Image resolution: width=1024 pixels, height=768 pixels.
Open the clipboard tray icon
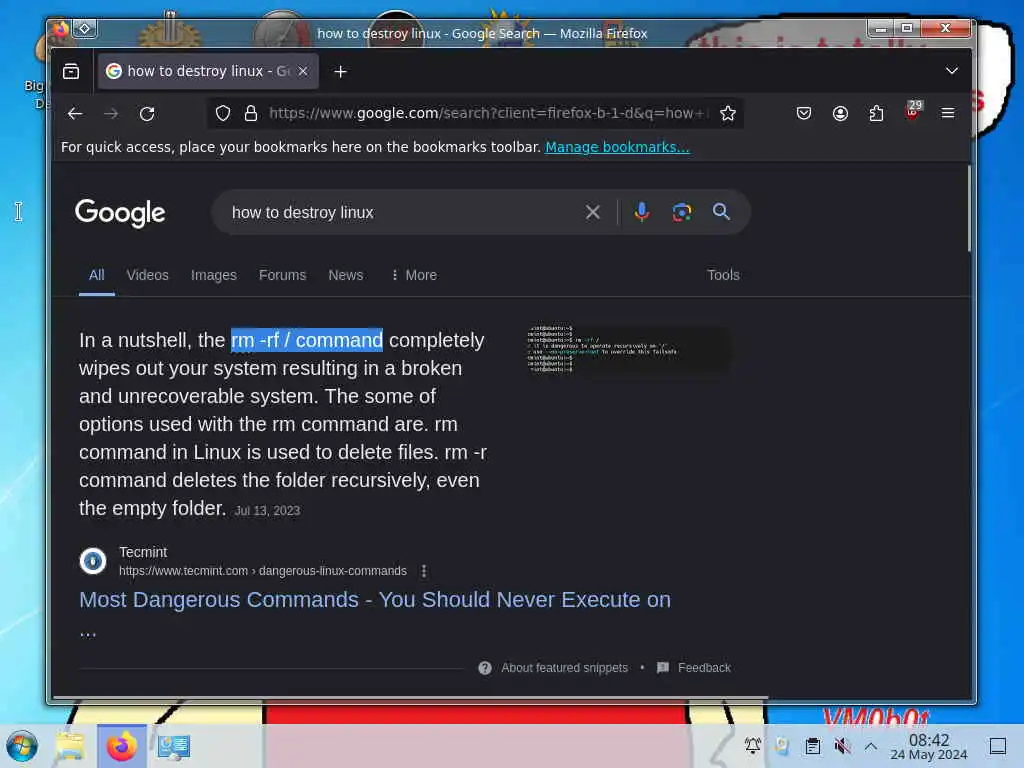(812, 746)
